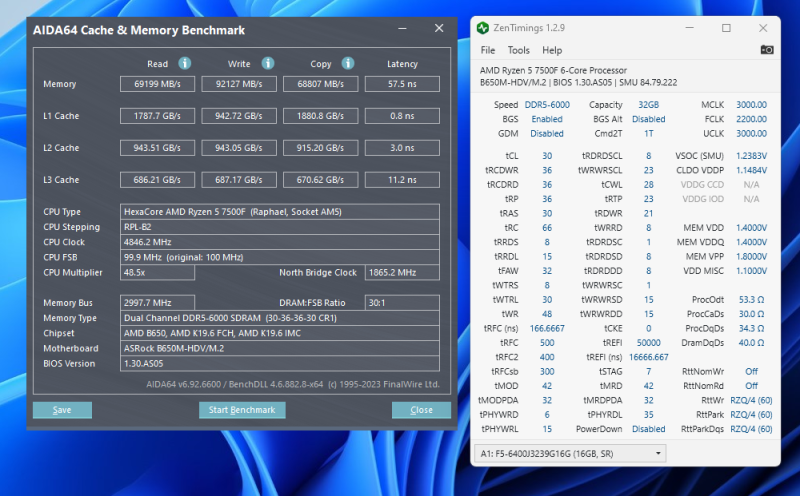This screenshot has width=800, height=496.
Task: Open the Tools menu in ZenTimings
Action: pos(518,50)
